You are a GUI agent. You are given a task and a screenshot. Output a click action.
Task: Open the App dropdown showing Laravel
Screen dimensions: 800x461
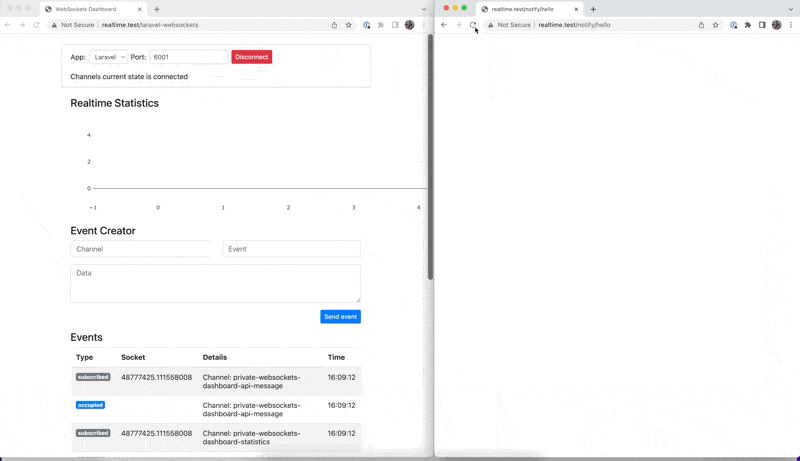pyautogui.click(x=108, y=57)
